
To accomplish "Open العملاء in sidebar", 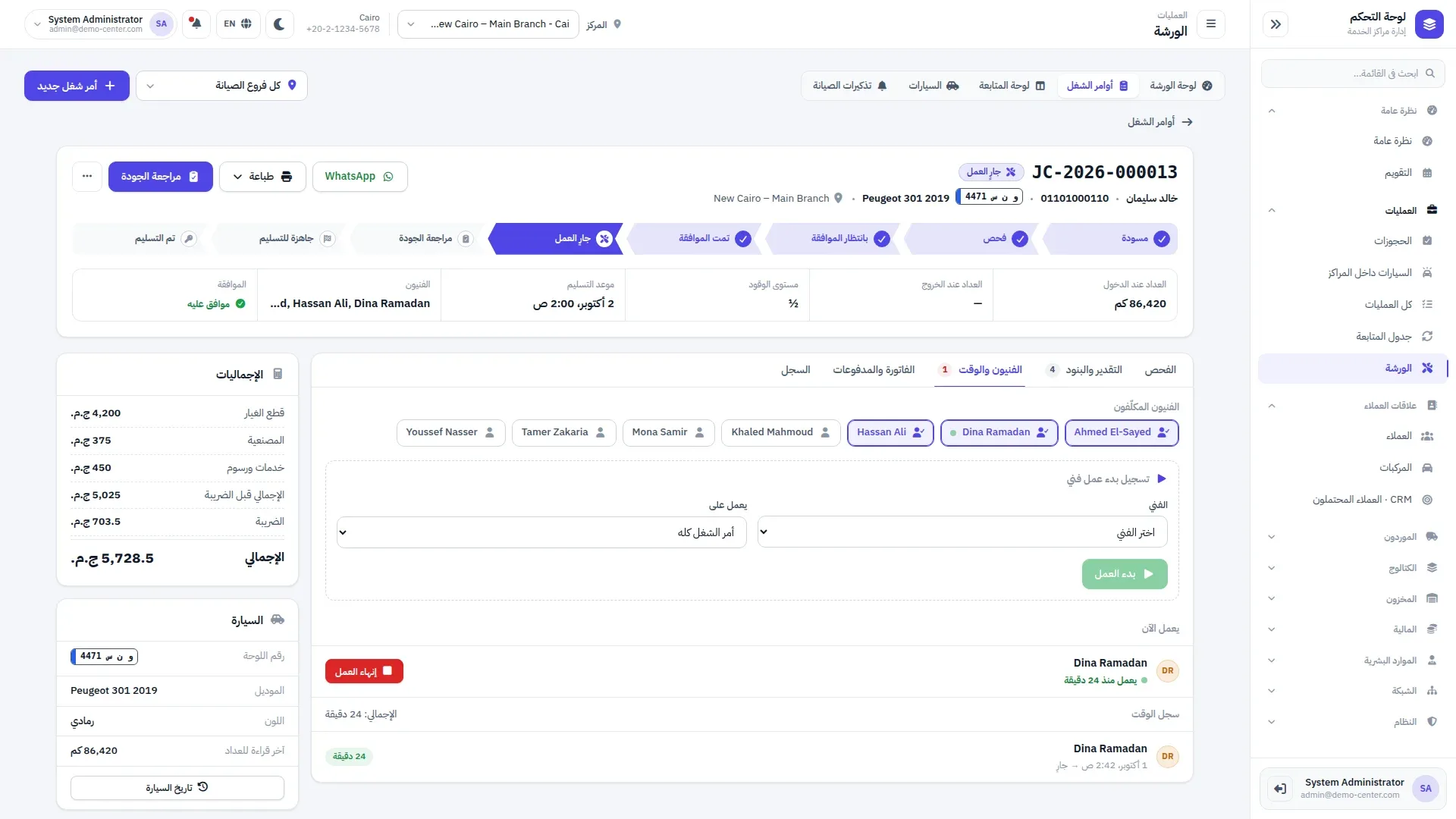I will point(1354,436).
